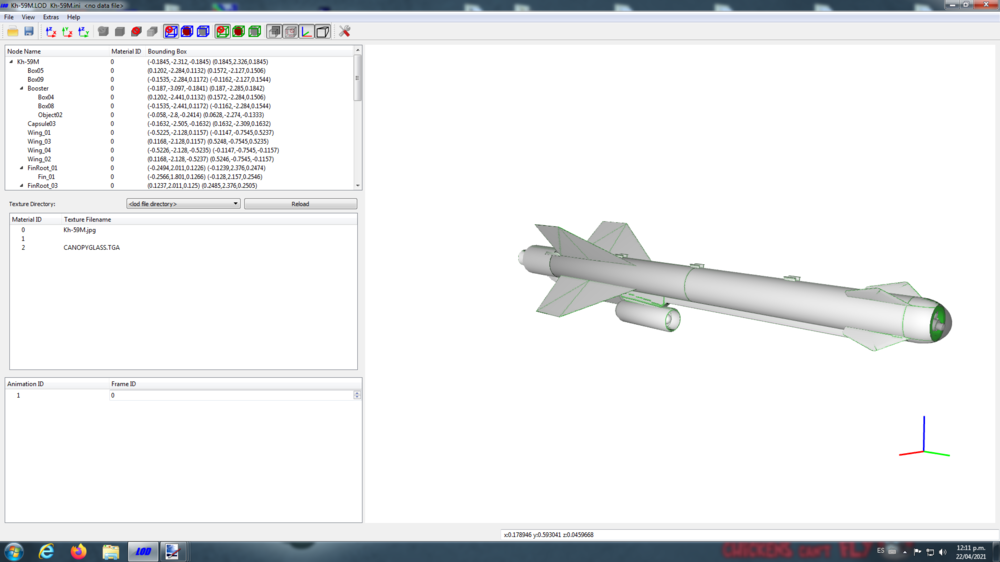Open the File menu
1000x562 pixels.
coord(9,17)
